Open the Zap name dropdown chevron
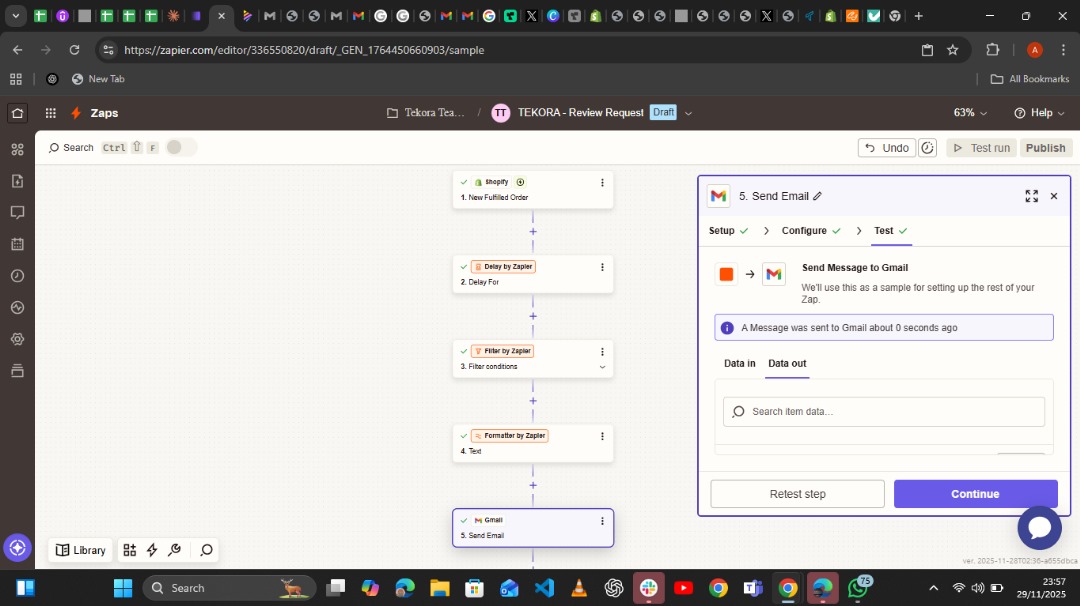 point(688,113)
